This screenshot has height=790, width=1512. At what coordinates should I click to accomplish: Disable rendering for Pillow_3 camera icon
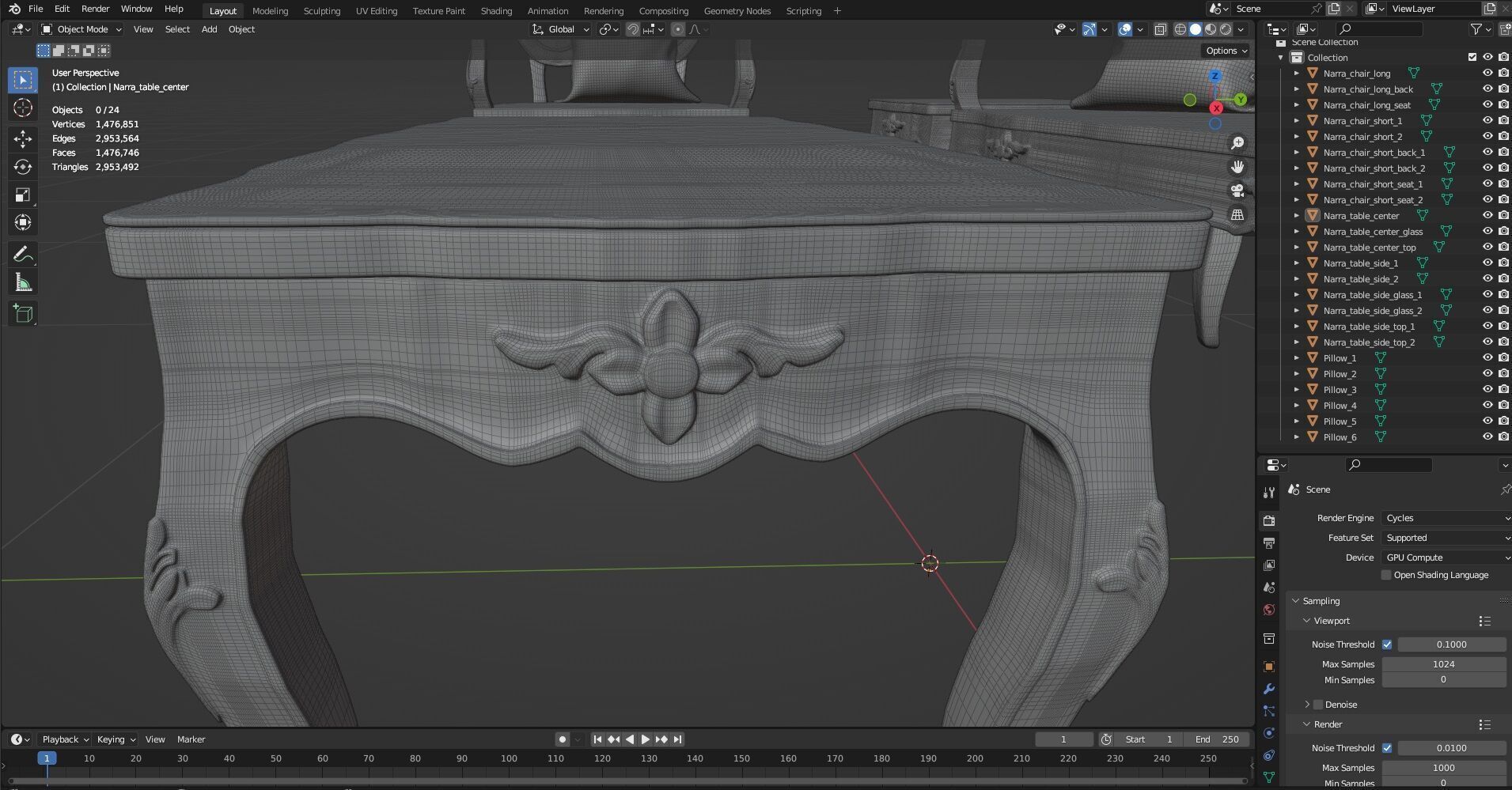click(1504, 389)
